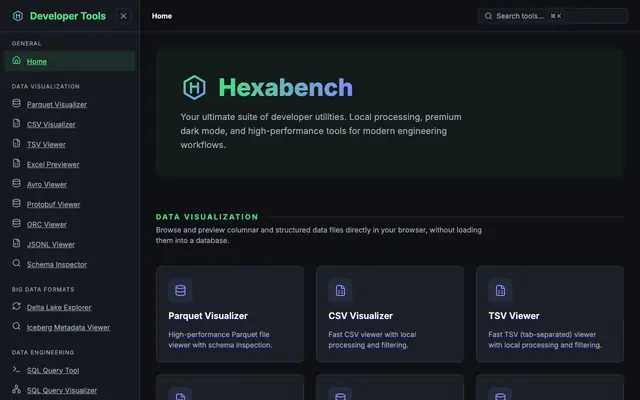Click SQL Query Tool terminal icon
Viewport: 640px width, 400px height.
16,369
